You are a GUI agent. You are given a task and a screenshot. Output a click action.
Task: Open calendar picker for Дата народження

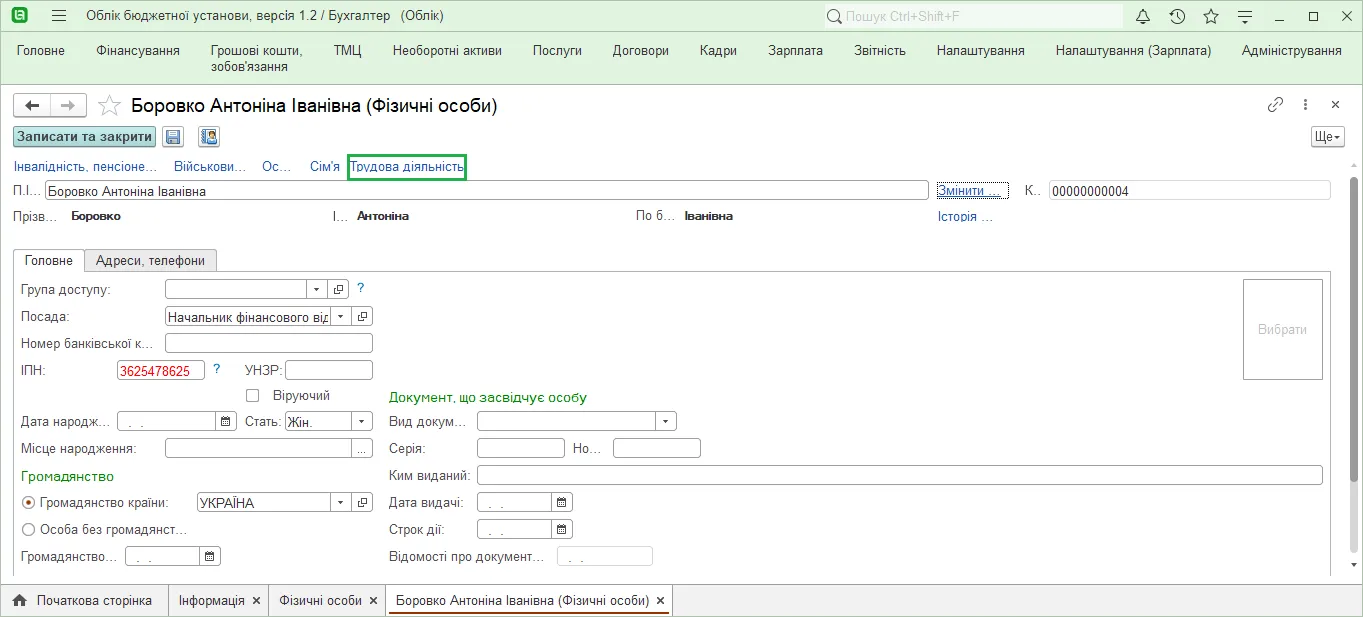click(225, 422)
